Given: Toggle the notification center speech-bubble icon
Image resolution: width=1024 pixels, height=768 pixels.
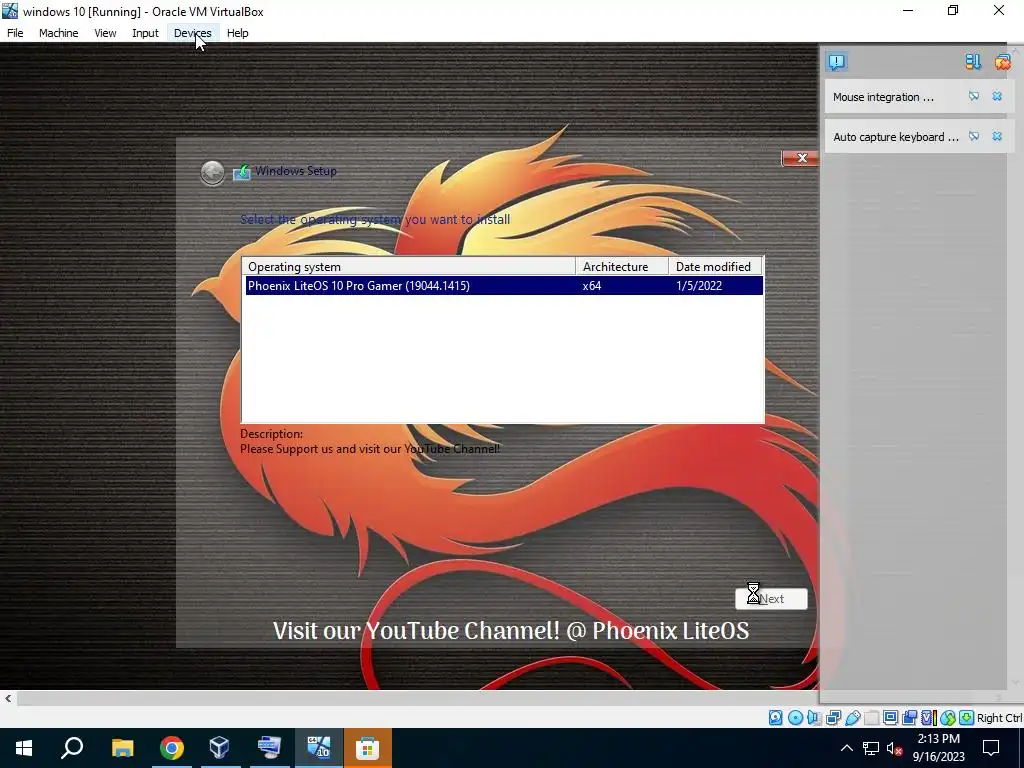Looking at the screenshot, I should [837, 62].
